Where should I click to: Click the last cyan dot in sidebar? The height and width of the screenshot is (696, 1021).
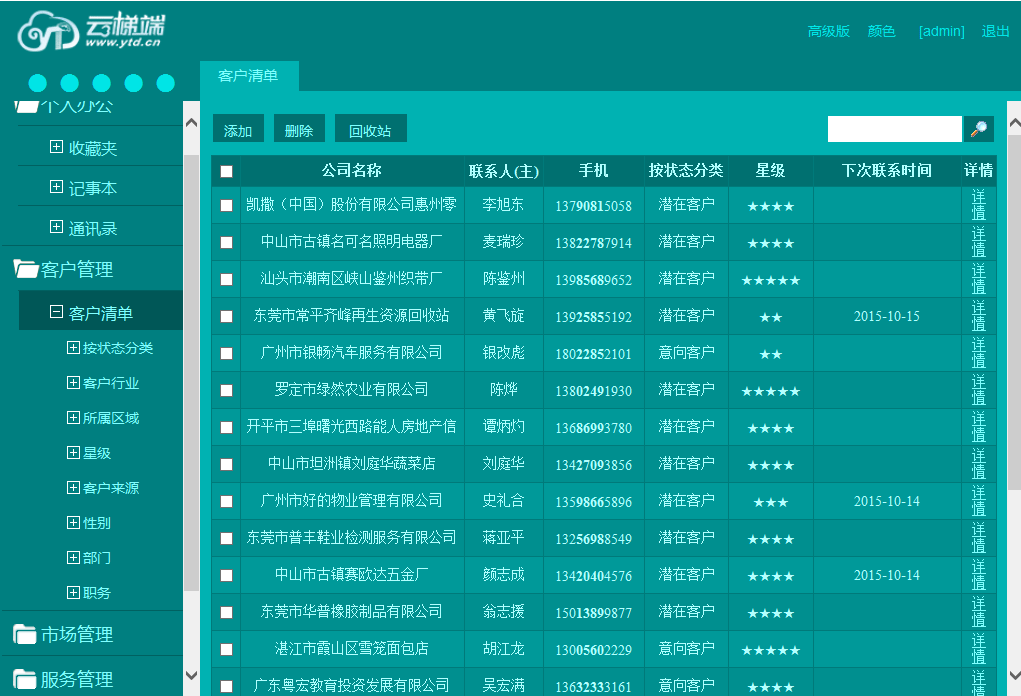coord(166,83)
